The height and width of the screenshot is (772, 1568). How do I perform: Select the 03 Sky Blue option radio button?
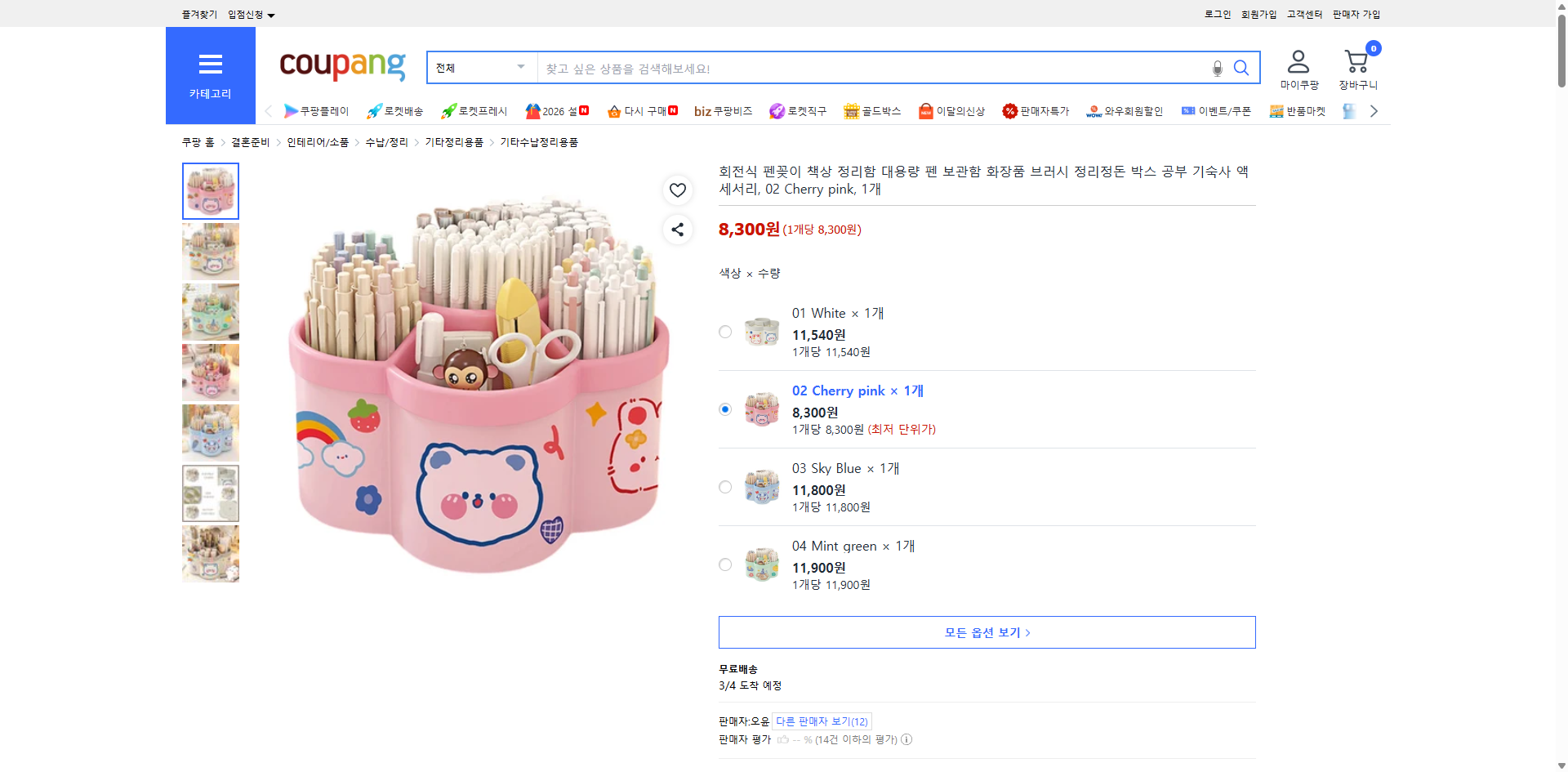(x=724, y=486)
